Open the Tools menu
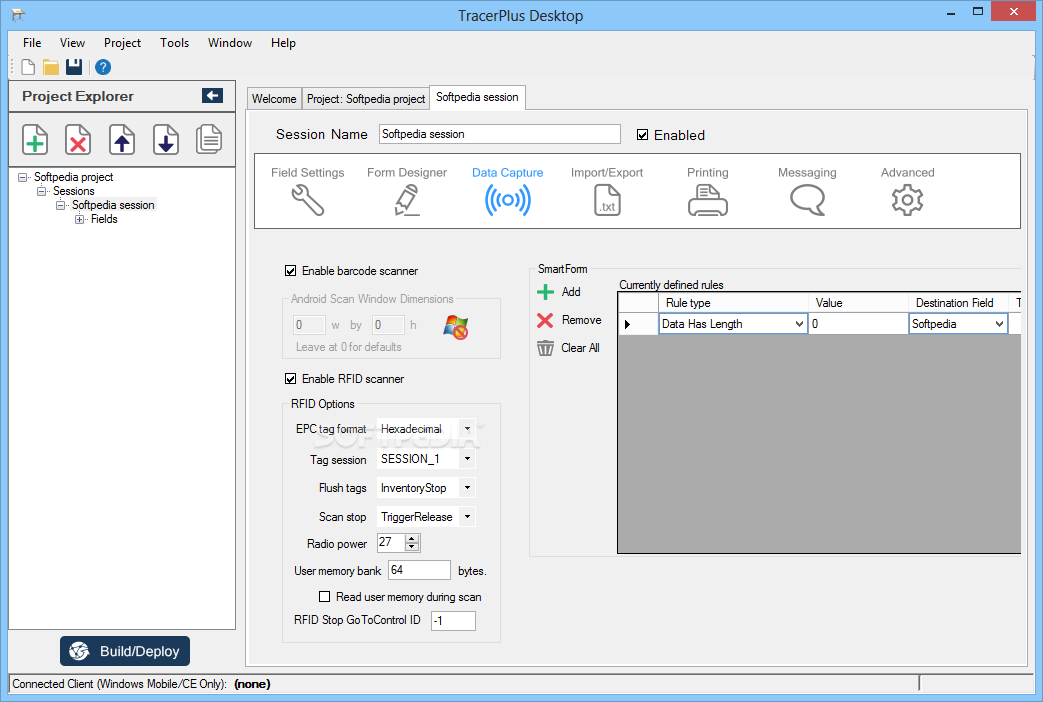Screen dimensions: 1043x702 click(x=174, y=43)
